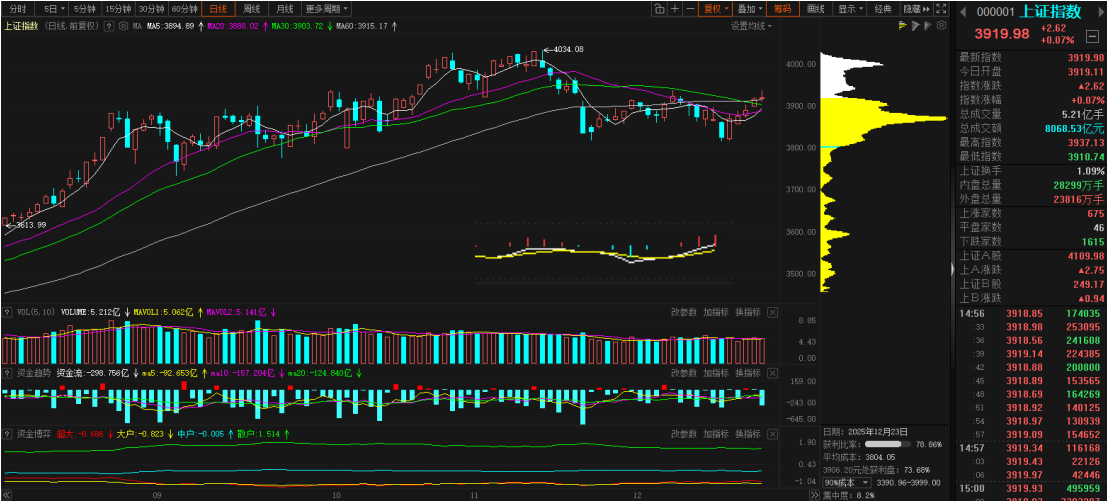1107x503 pixels.
Task: Click the first gray flag icon above chip panel
Action: [915, 25]
